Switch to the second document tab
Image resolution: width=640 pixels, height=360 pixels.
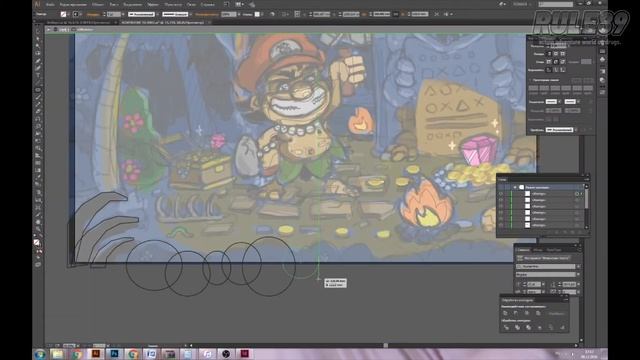coord(162,22)
